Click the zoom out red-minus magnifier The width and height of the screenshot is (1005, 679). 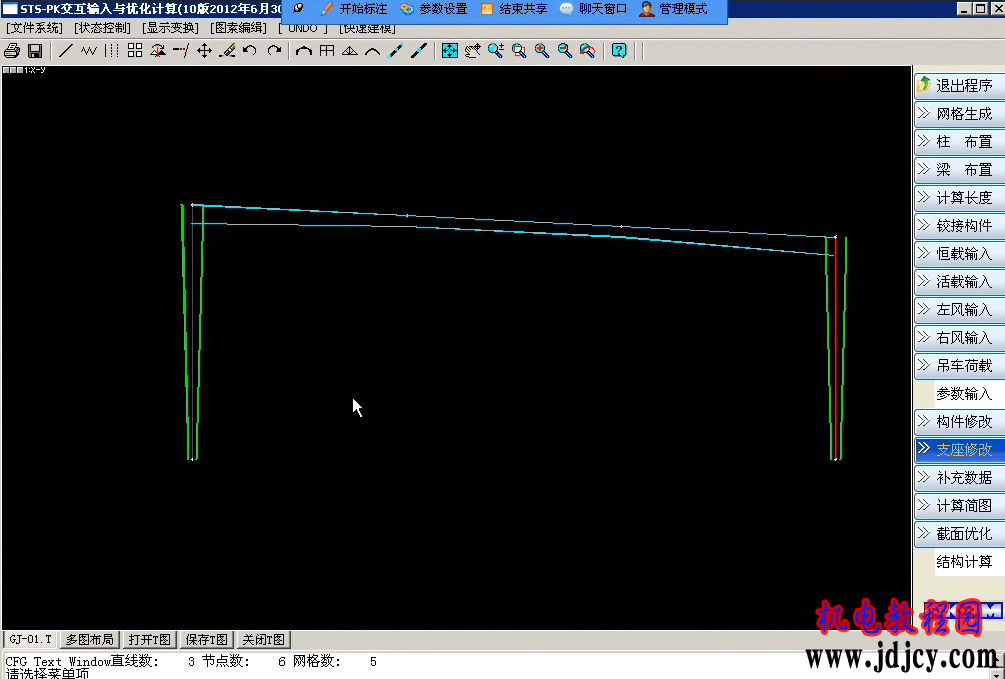click(565, 51)
